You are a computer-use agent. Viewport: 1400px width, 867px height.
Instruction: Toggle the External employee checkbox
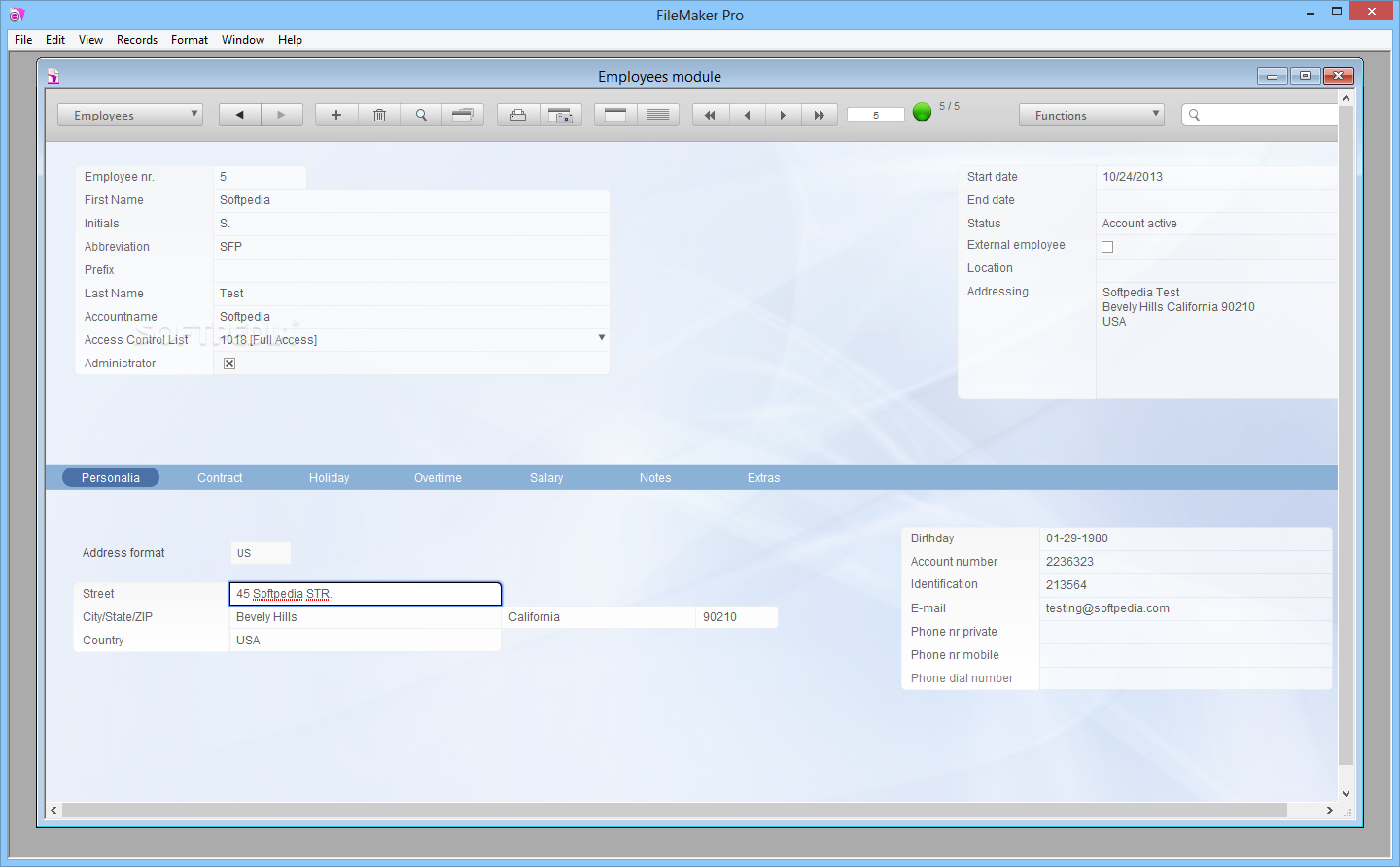pyautogui.click(x=1107, y=247)
